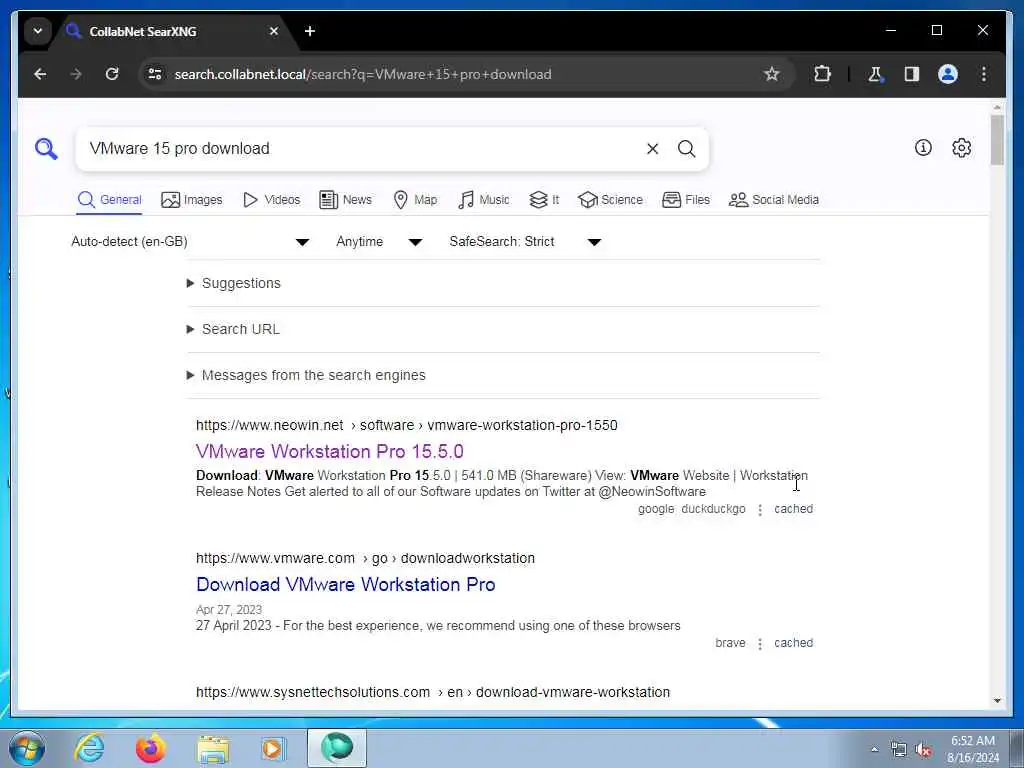
Task: Switch to the News tab
Action: tap(345, 200)
